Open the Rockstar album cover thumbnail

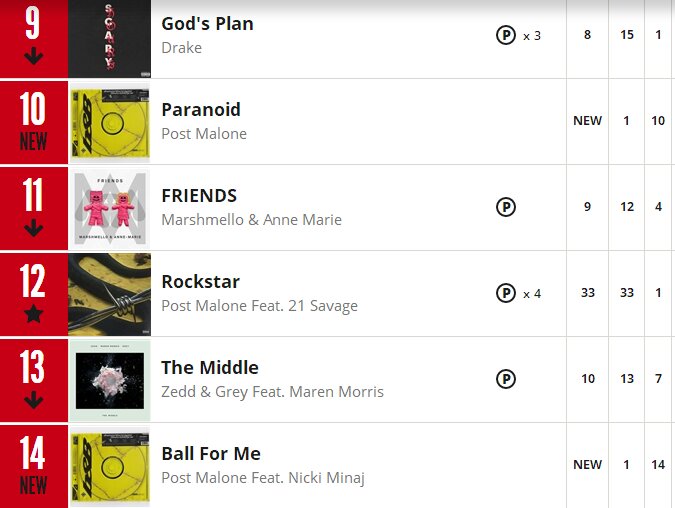(x=110, y=294)
